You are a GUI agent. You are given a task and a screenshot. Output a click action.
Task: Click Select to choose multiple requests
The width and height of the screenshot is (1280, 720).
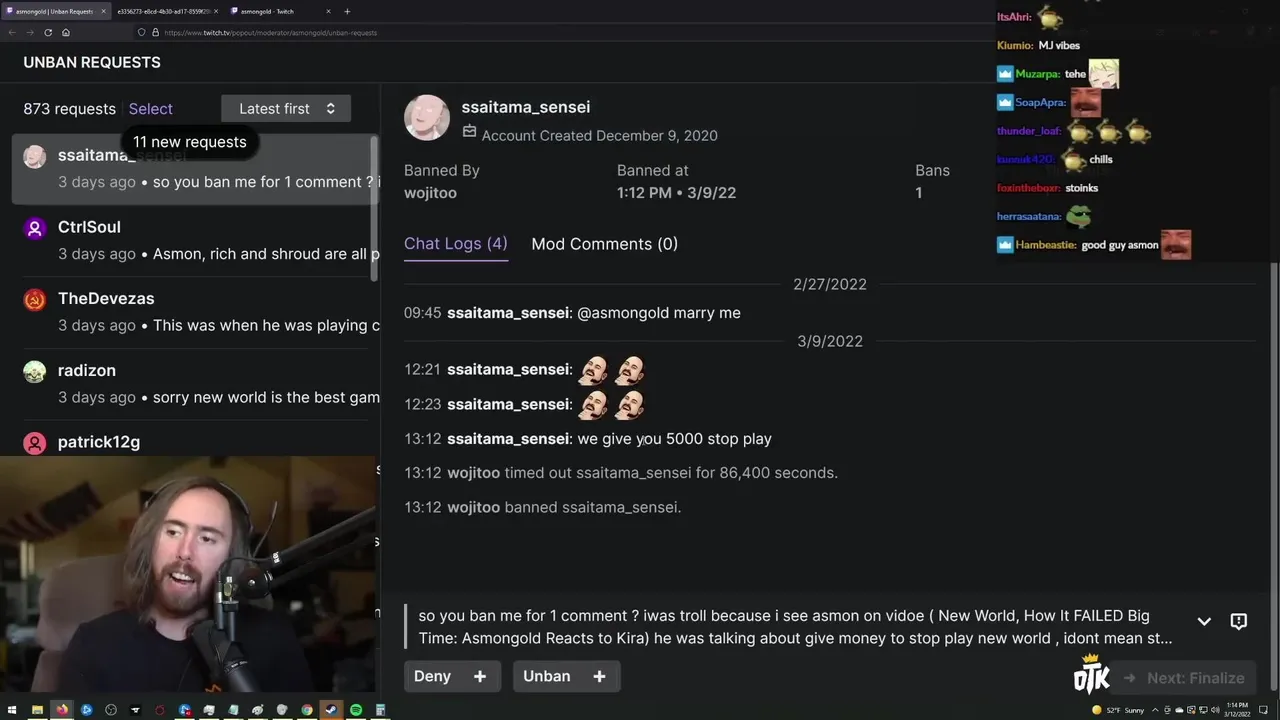[x=151, y=109]
